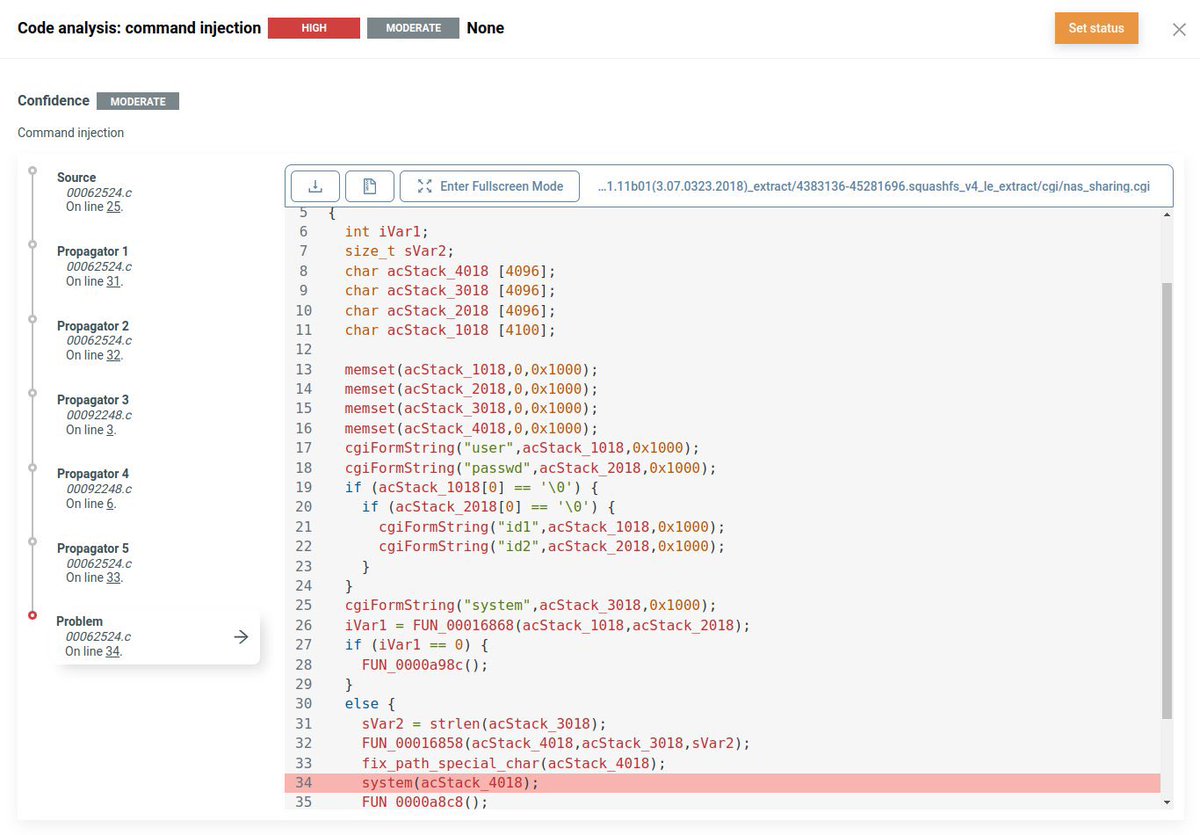Viewport: 1200px width, 835px height.
Task: Click the scrollbar up arrow in code viewer
Action: pyautogui.click(x=1167, y=215)
